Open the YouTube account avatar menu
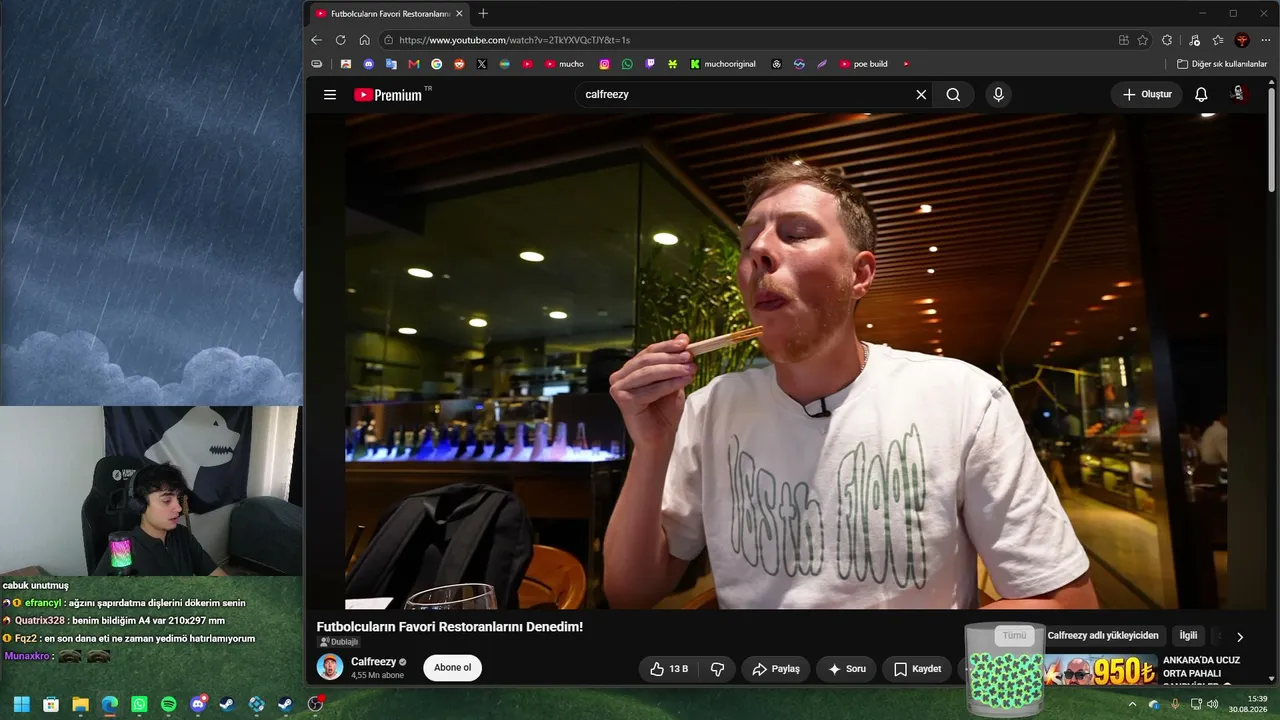Screen dimensions: 1280x720 pyautogui.click(x=1238, y=95)
